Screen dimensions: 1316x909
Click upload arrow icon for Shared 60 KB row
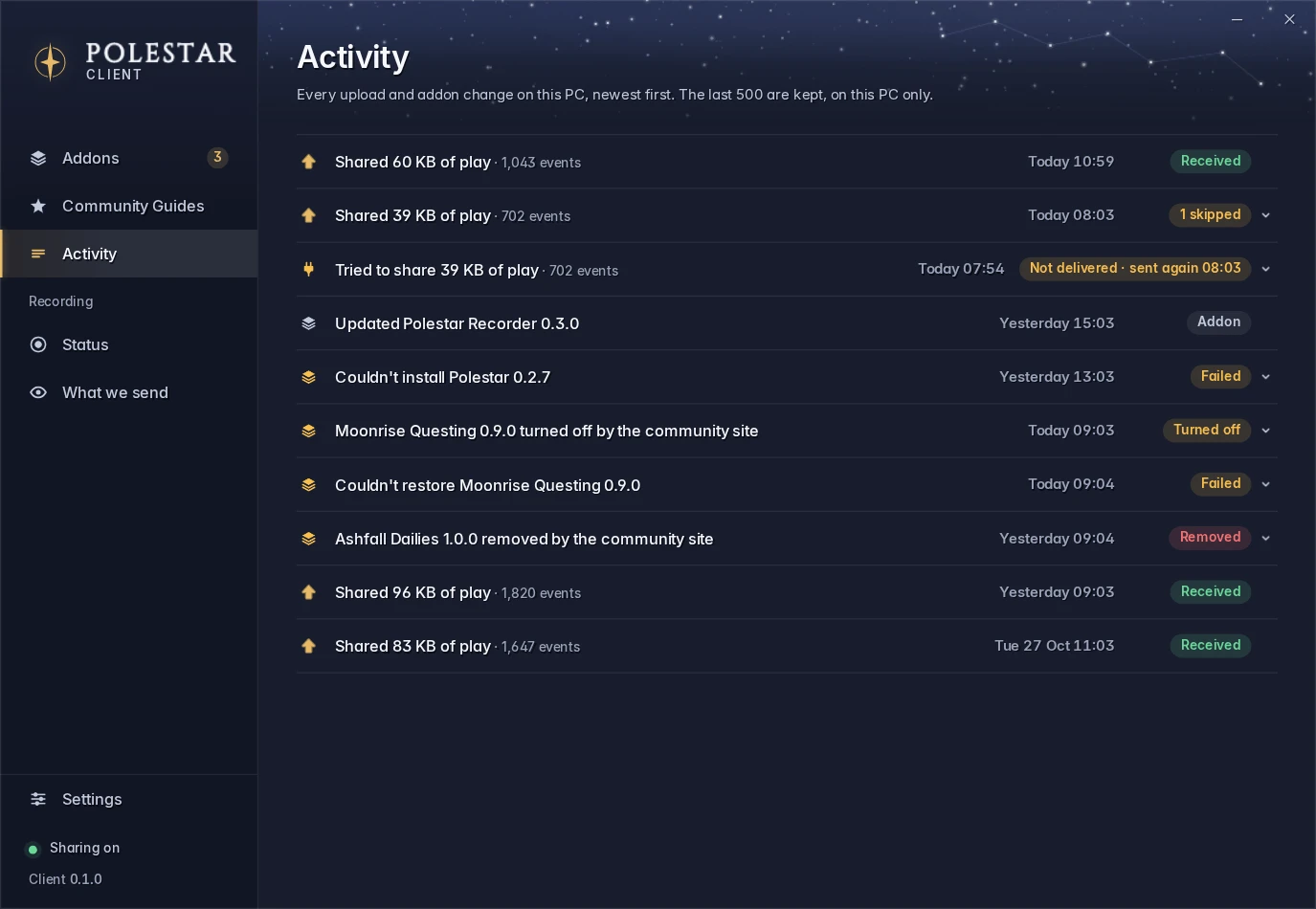click(x=308, y=162)
